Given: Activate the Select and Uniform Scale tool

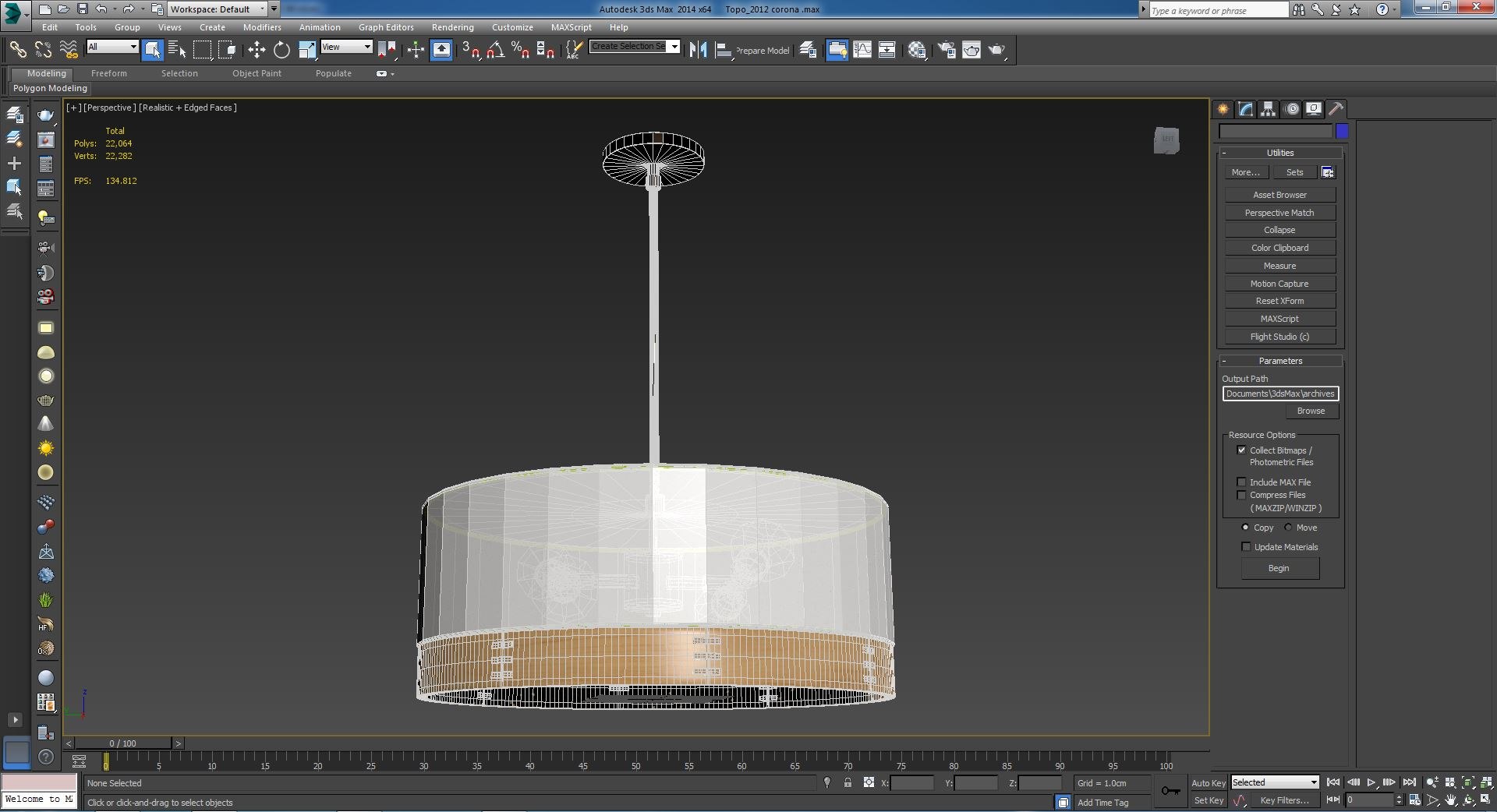Looking at the screenshot, I should (x=307, y=50).
